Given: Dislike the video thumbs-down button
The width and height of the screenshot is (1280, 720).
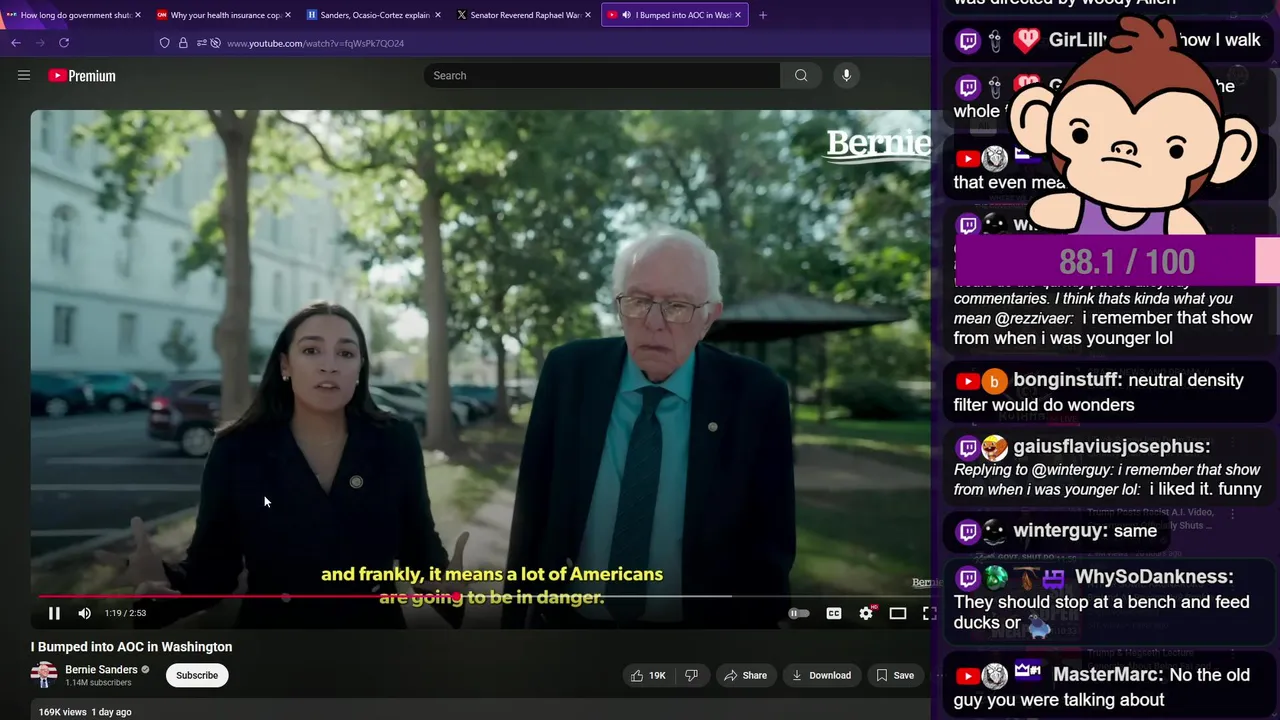Looking at the screenshot, I should (x=691, y=675).
